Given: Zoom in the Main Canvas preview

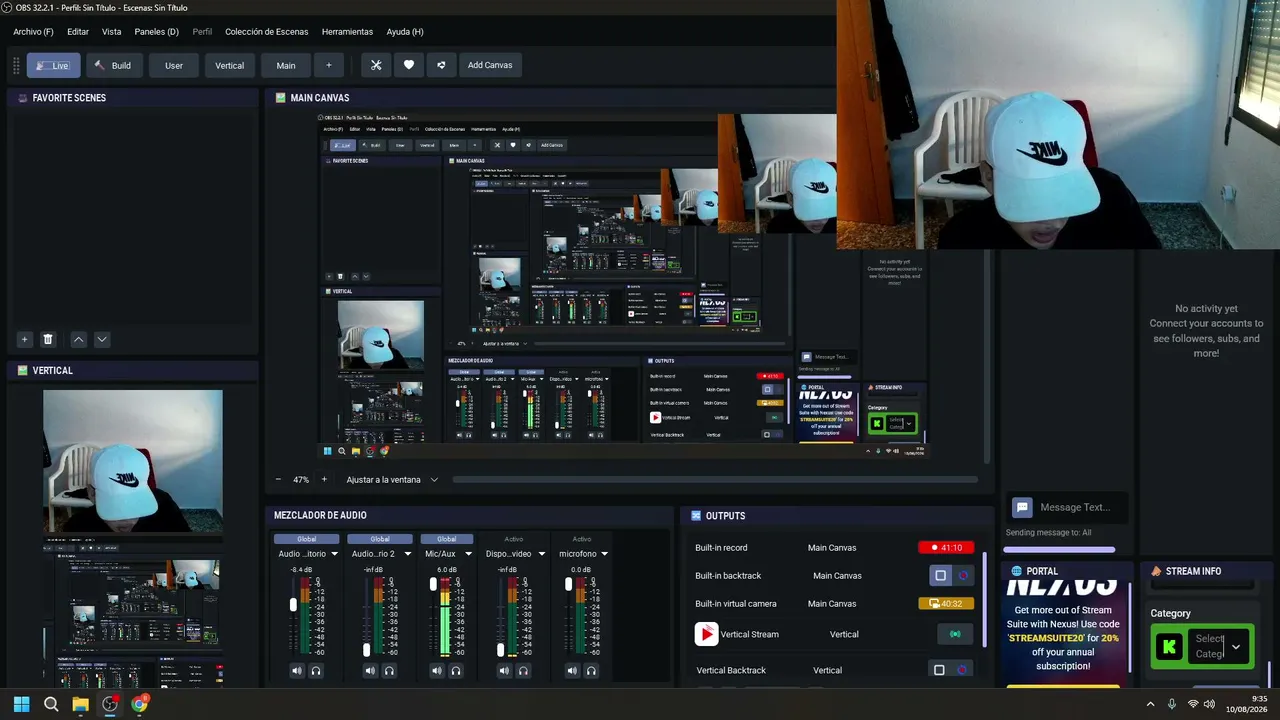Looking at the screenshot, I should click(324, 480).
